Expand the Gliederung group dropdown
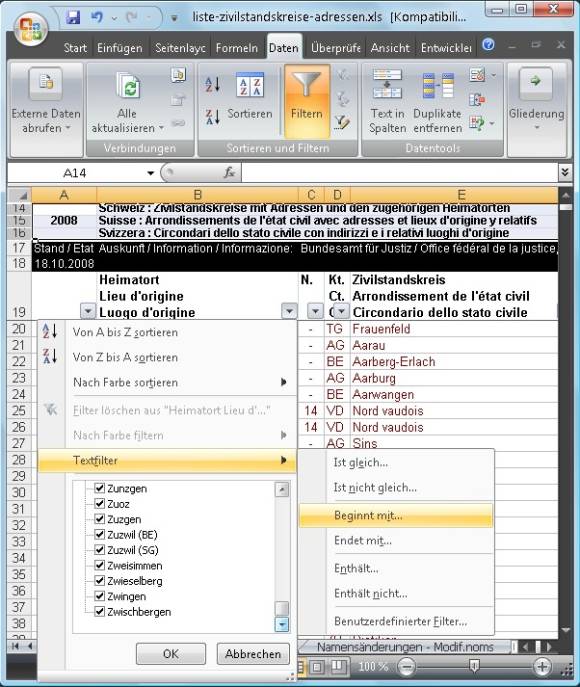Image resolution: width=580 pixels, height=687 pixels. click(537, 127)
